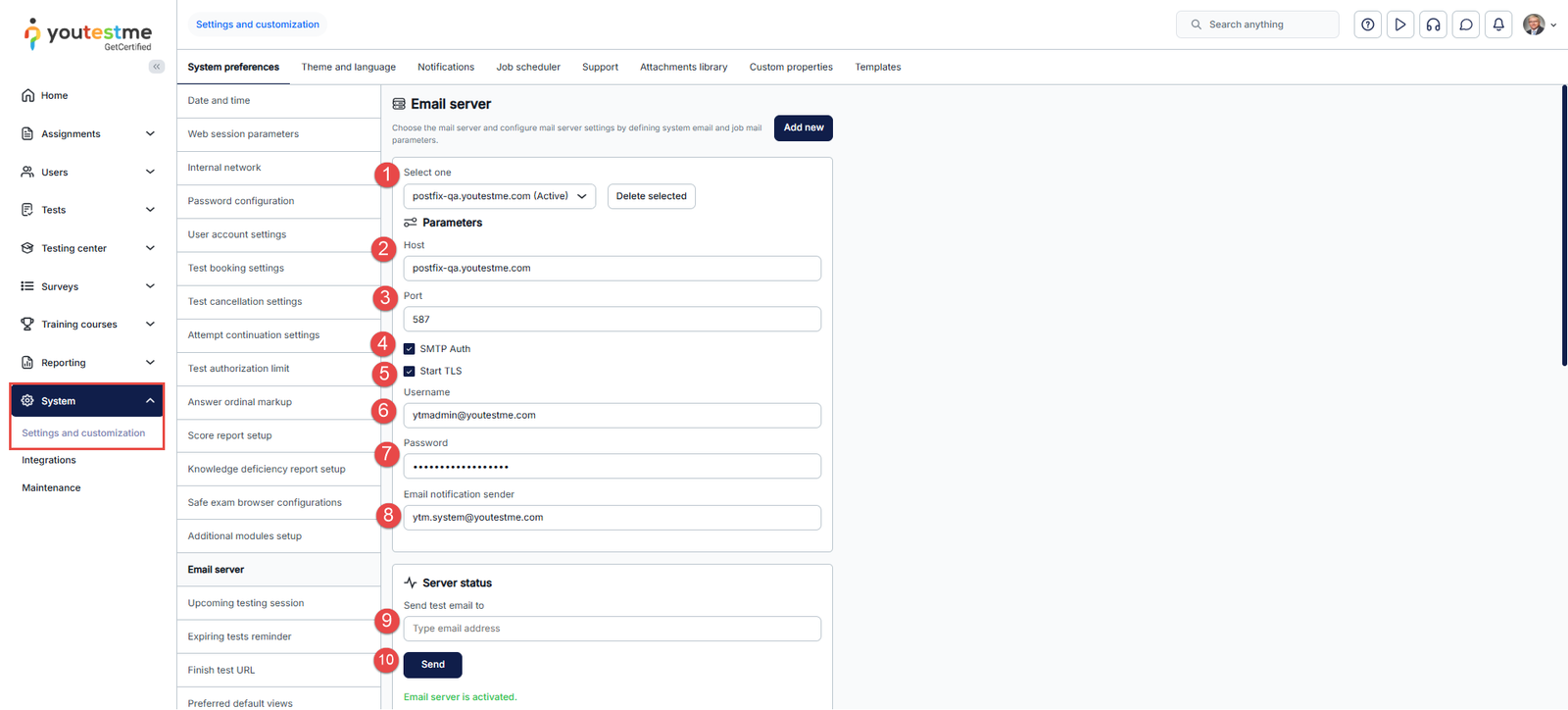Open the user profile avatar menu
The image size is (1568, 710).
pyautogui.click(x=1539, y=25)
